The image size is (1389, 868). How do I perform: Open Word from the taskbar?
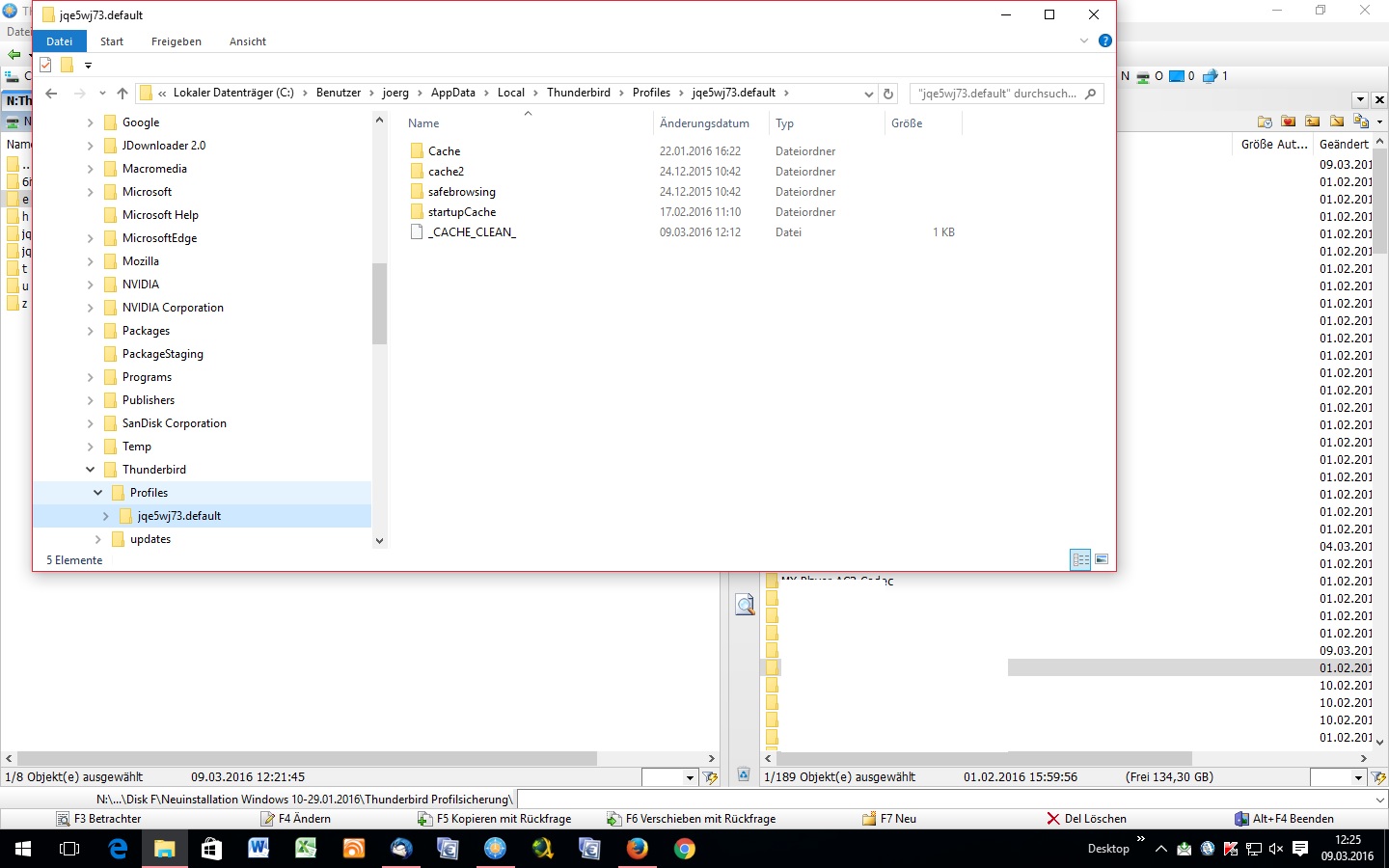[259, 849]
